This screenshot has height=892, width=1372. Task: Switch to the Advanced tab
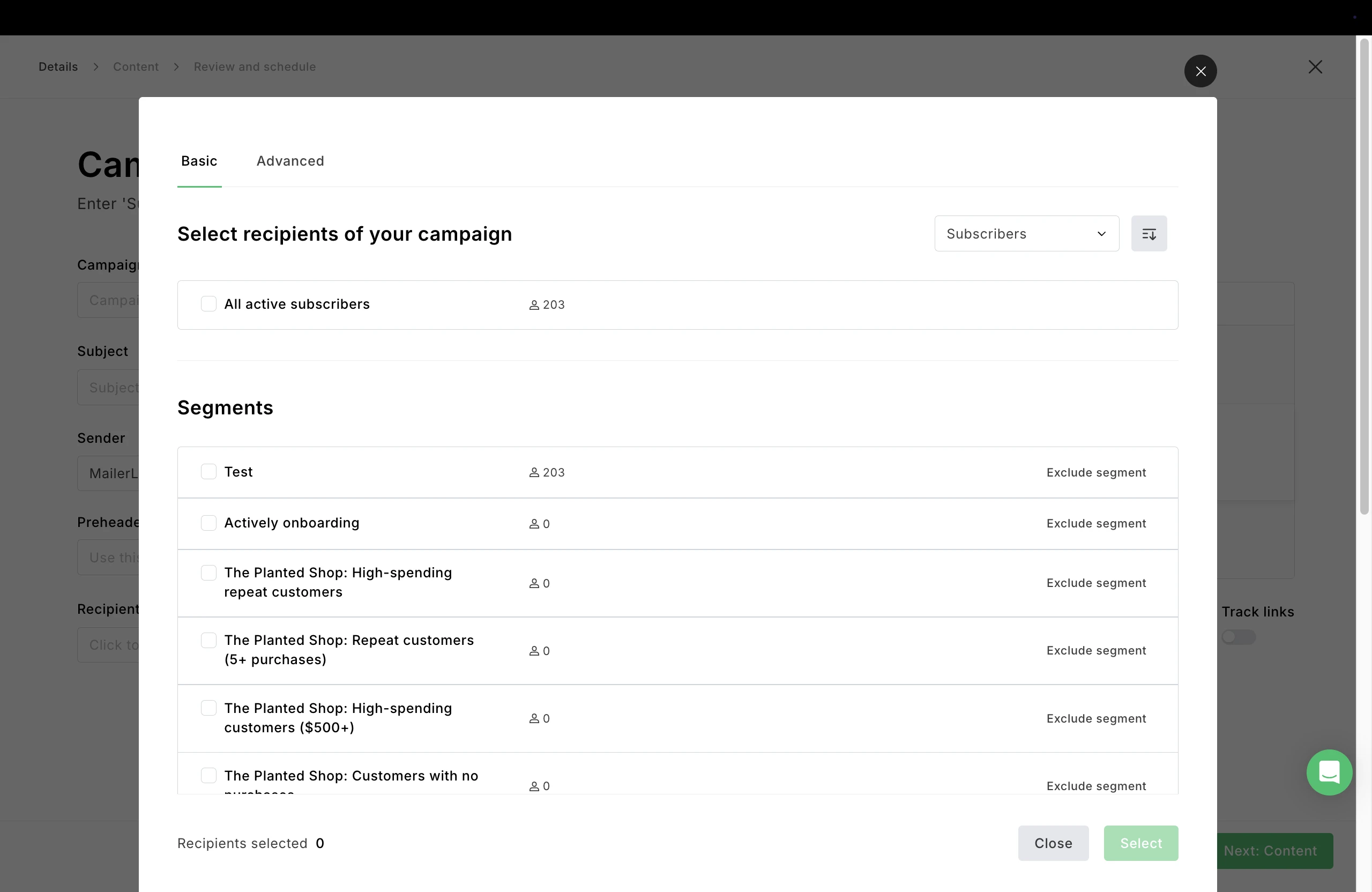pyautogui.click(x=290, y=161)
